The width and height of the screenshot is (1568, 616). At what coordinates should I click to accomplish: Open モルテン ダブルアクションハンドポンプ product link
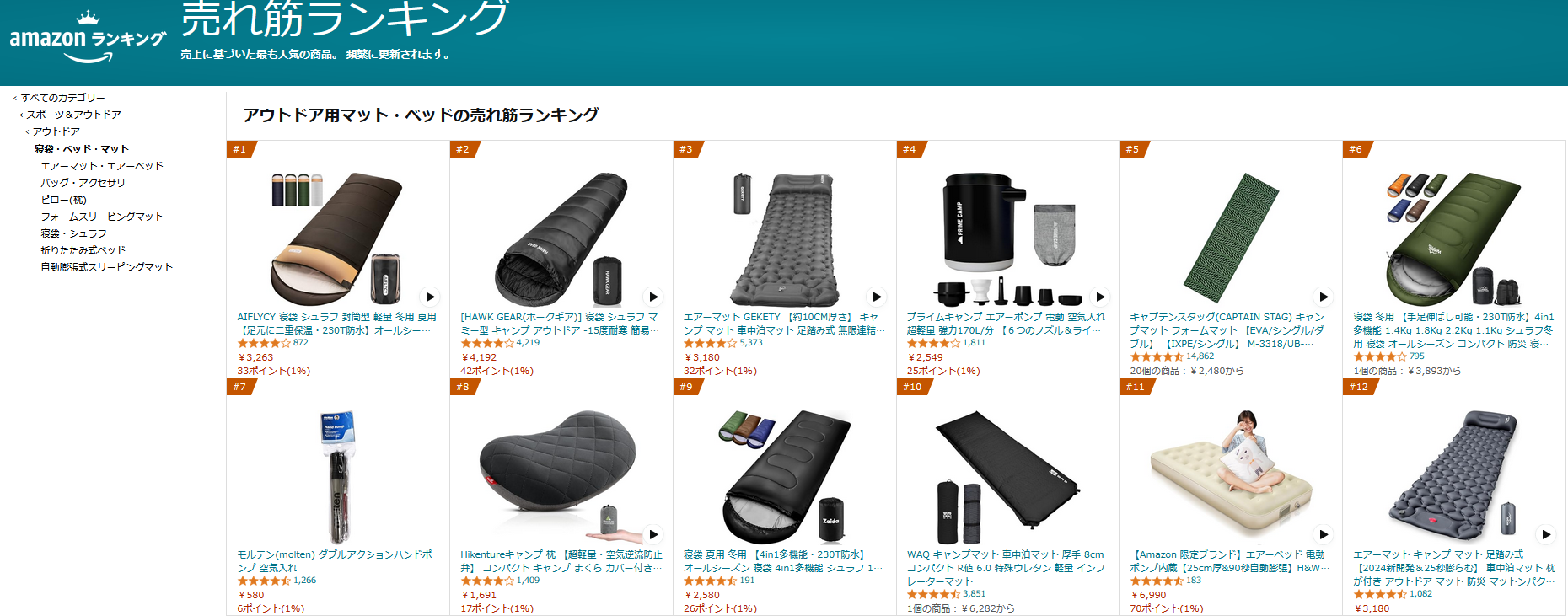(335, 561)
